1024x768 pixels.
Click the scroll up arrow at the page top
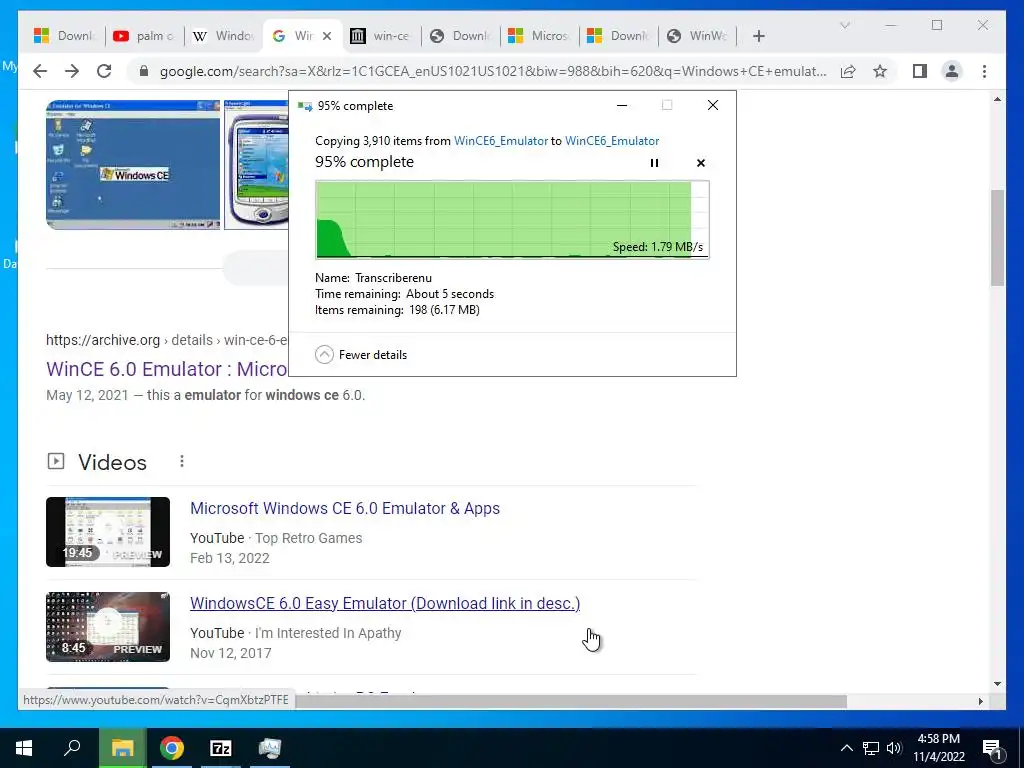point(997,99)
